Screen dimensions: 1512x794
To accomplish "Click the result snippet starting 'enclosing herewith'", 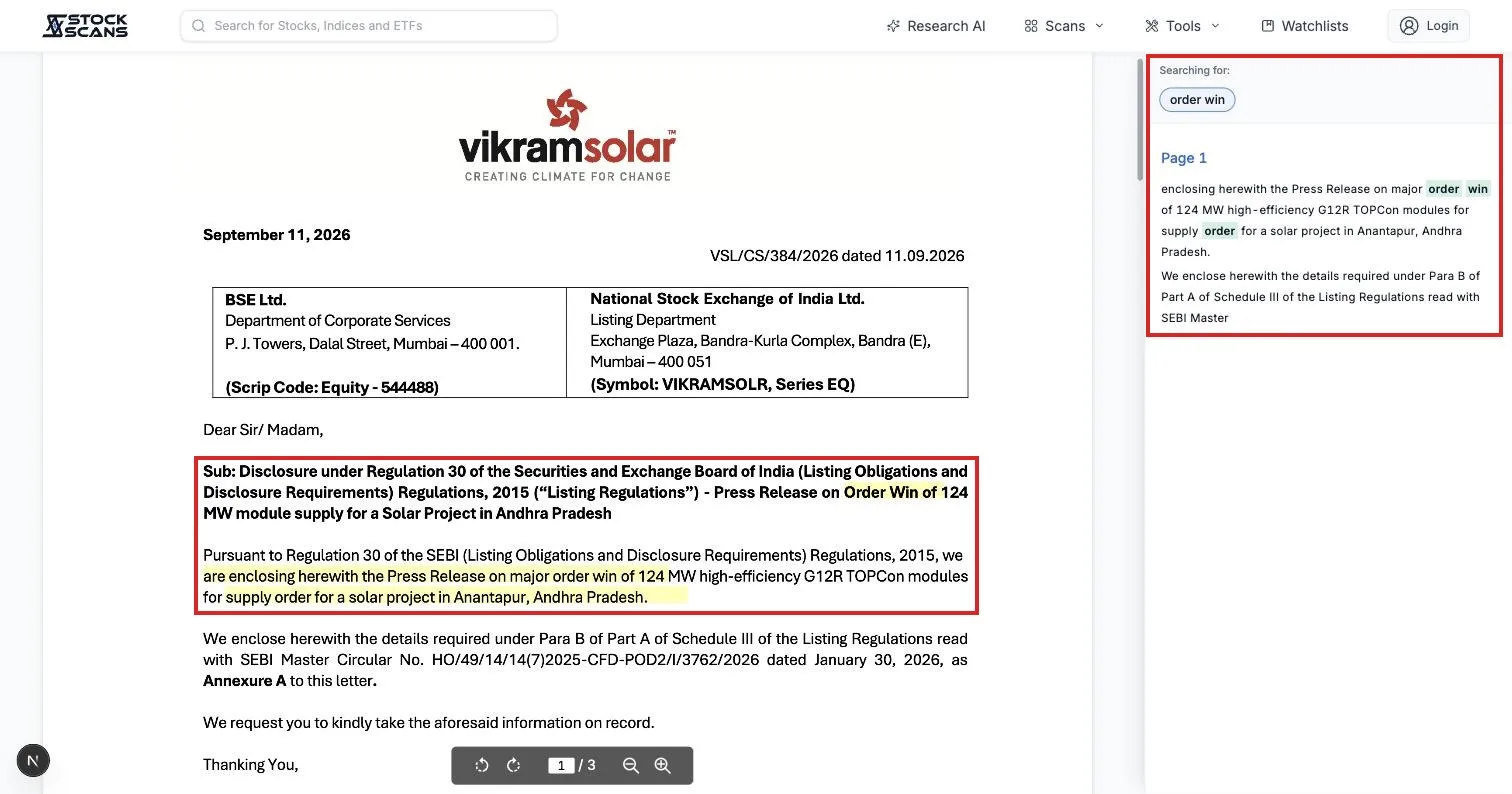I will tap(1325, 220).
